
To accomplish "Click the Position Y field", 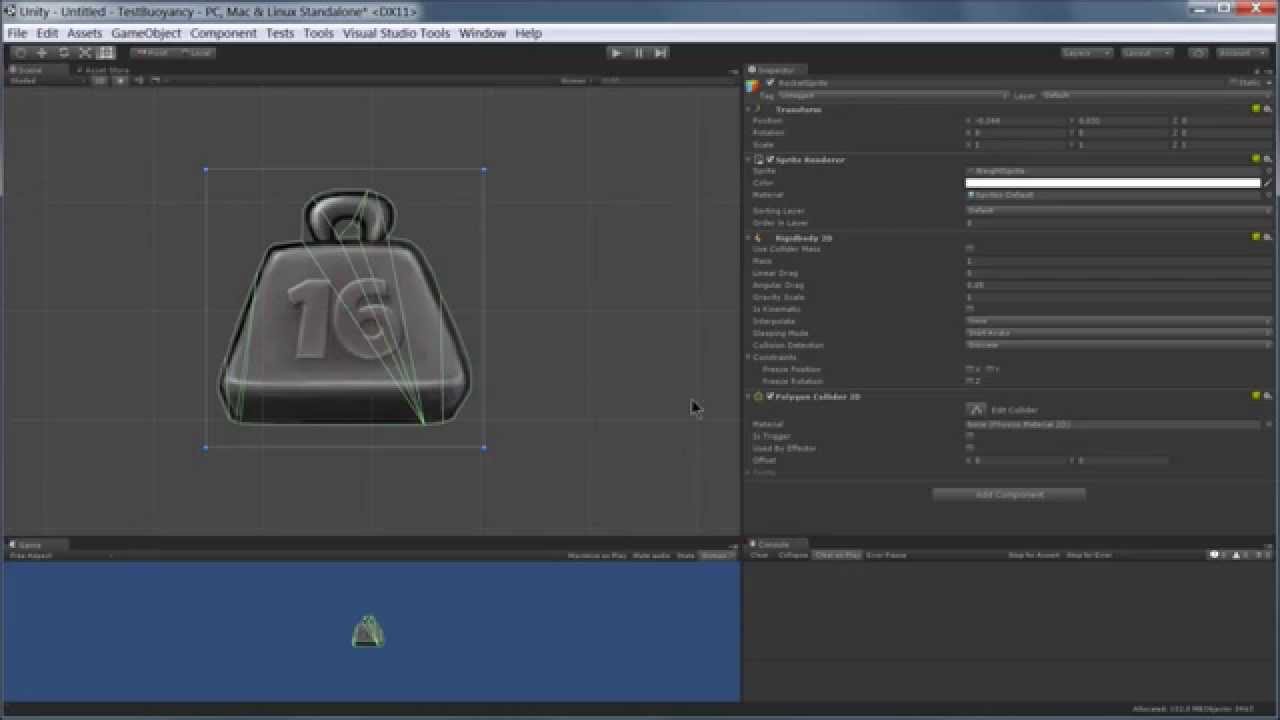I will 1123,121.
